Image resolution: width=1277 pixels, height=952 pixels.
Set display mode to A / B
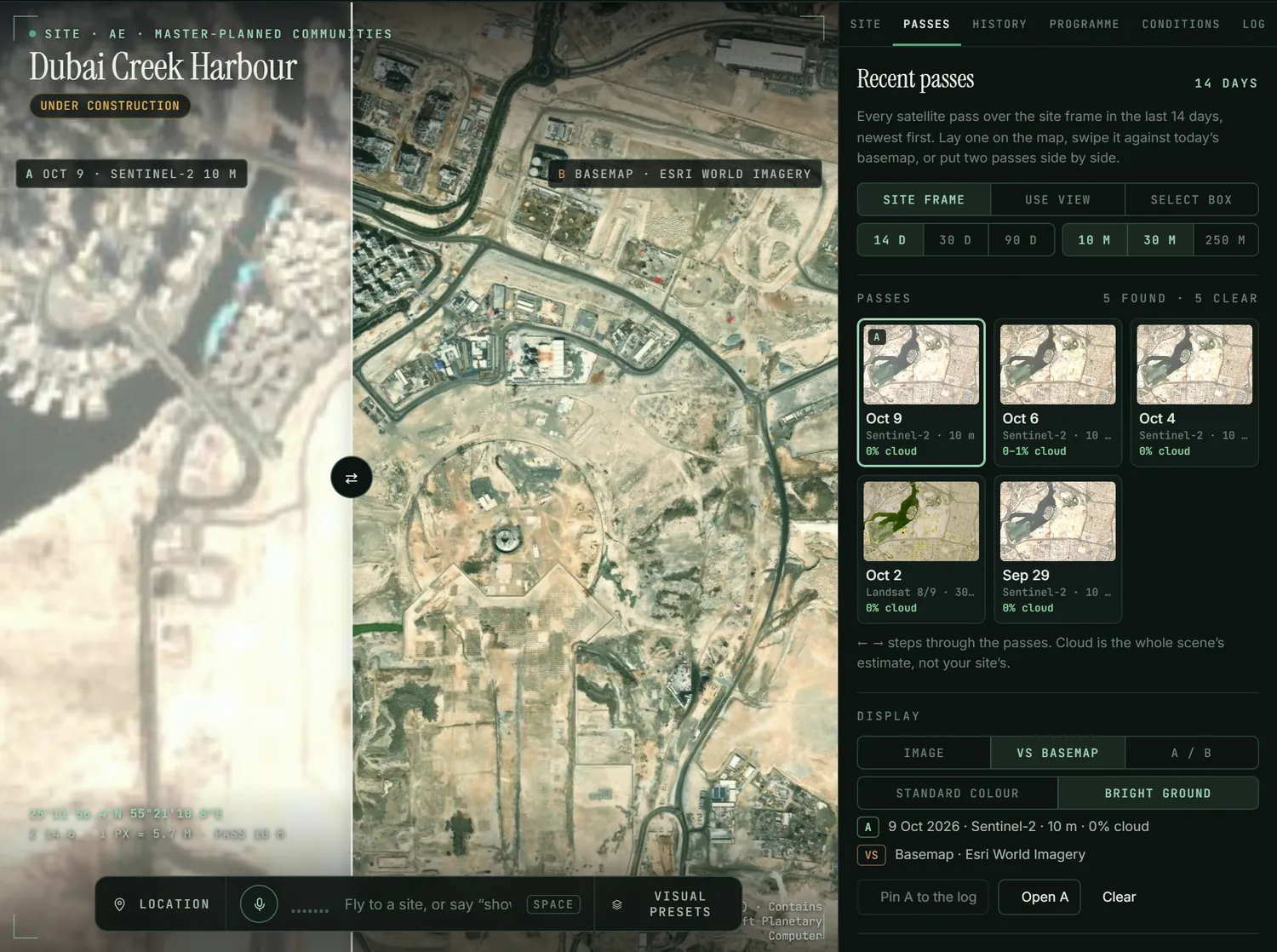(x=1192, y=753)
